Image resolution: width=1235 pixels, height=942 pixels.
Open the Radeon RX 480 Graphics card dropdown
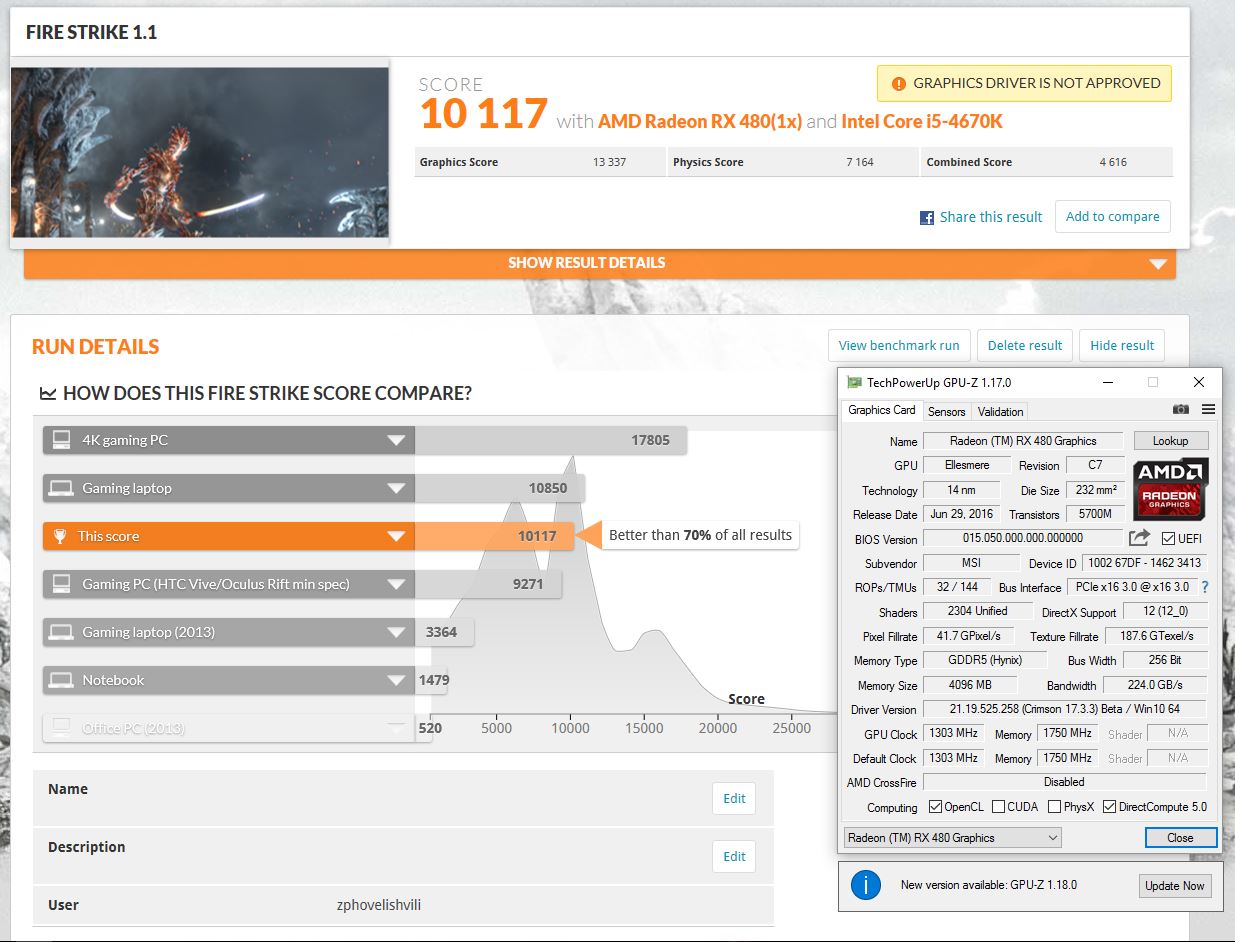pos(951,838)
